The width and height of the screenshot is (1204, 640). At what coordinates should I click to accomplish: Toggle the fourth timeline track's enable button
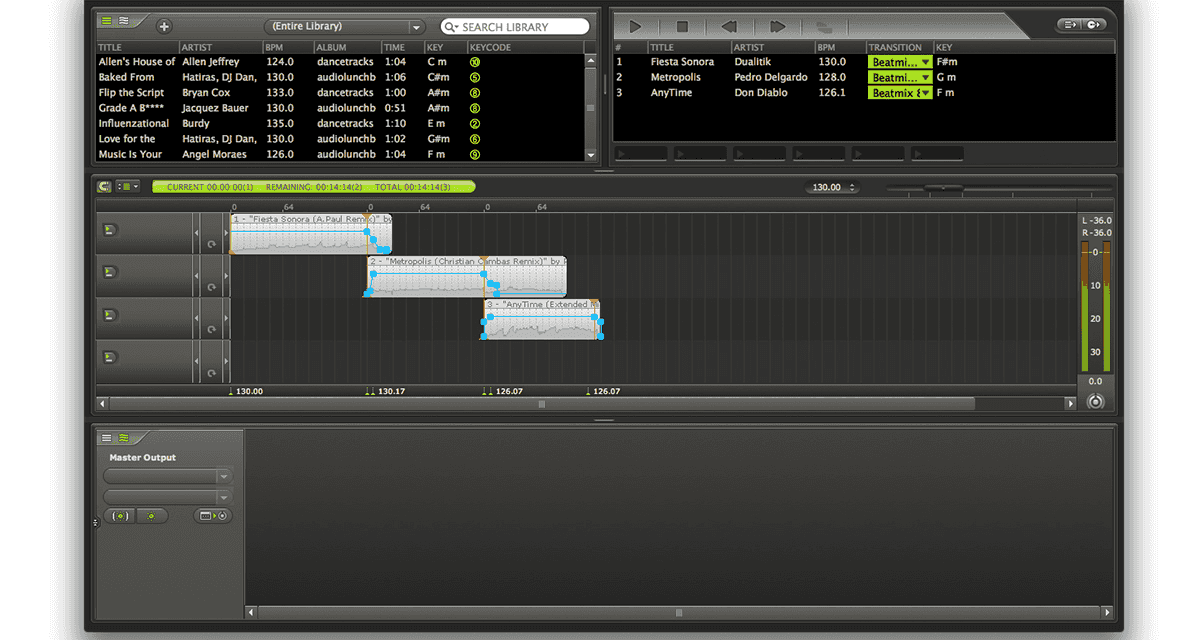(x=108, y=357)
